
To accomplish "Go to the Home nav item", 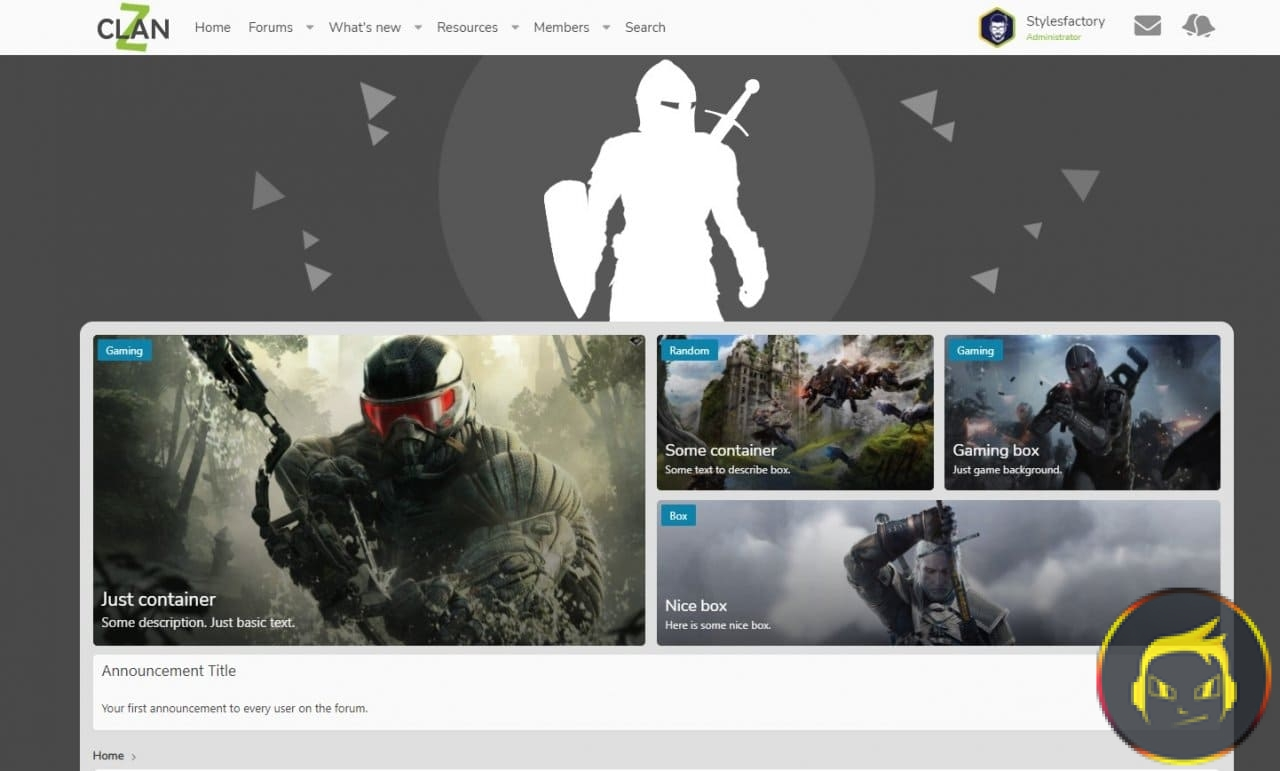I will tap(213, 27).
